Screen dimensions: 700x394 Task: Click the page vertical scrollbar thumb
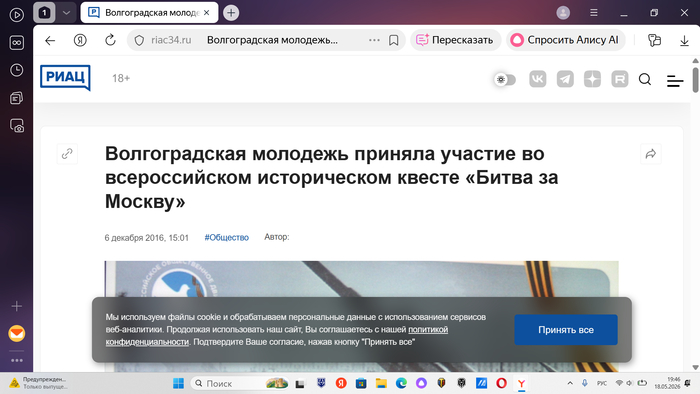pyautogui.click(x=695, y=79)
